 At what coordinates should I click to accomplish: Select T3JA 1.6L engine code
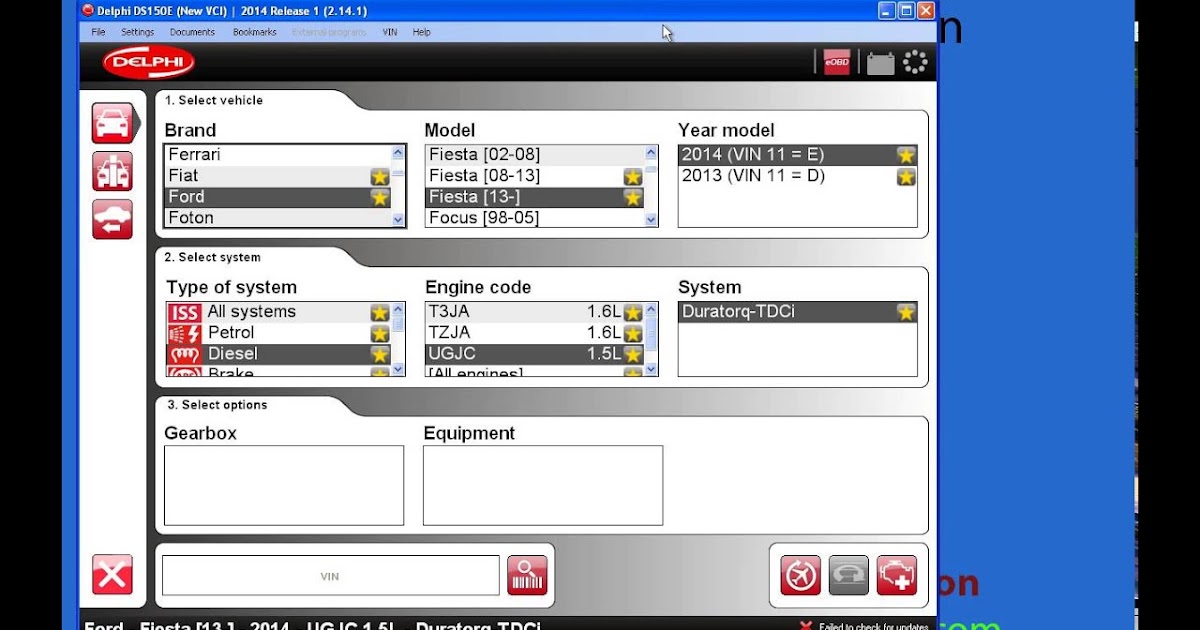(x=534, y=312)
